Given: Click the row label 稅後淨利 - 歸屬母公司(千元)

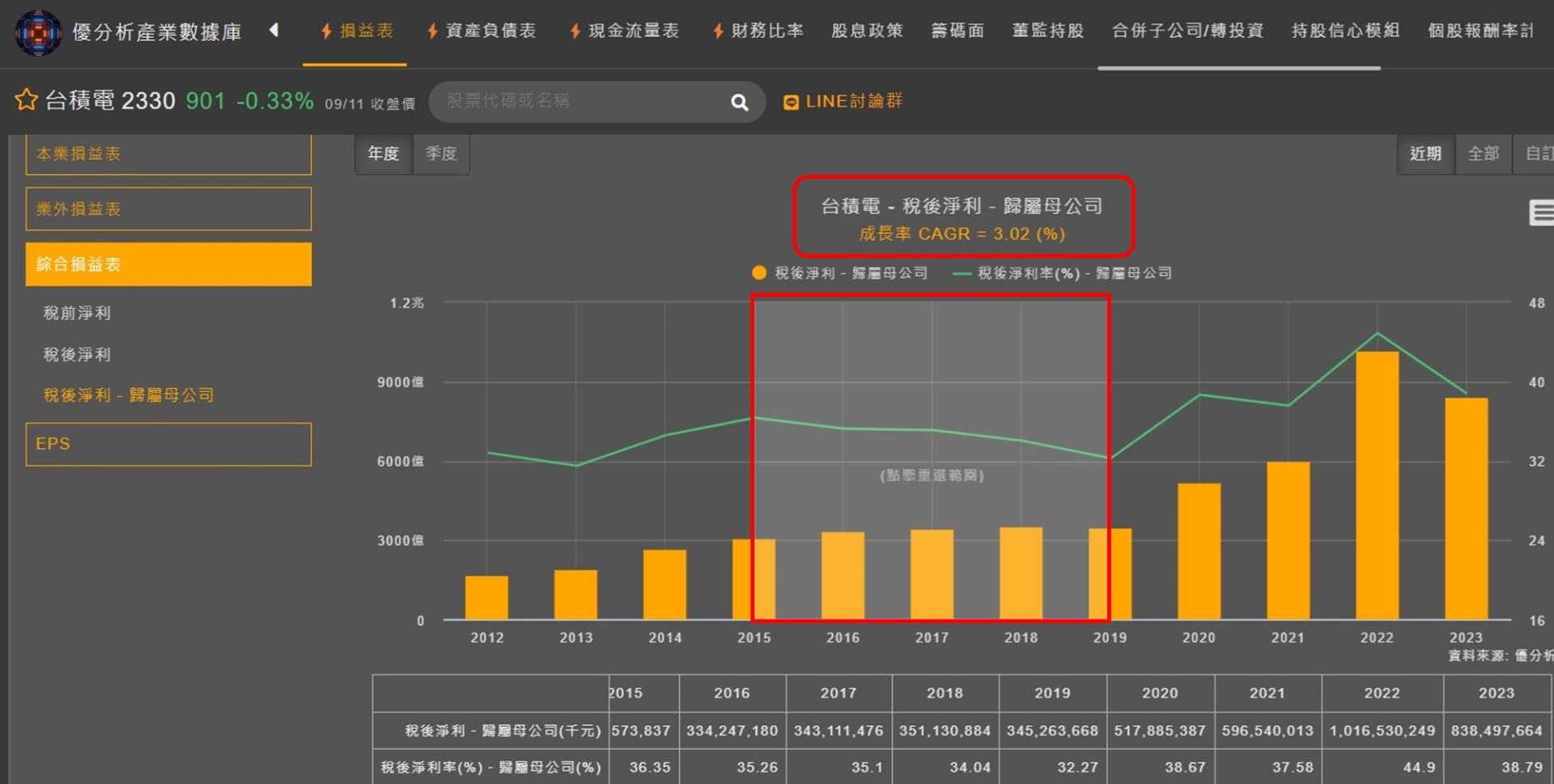Looking at the screenshot, I should tap(503, 731).
